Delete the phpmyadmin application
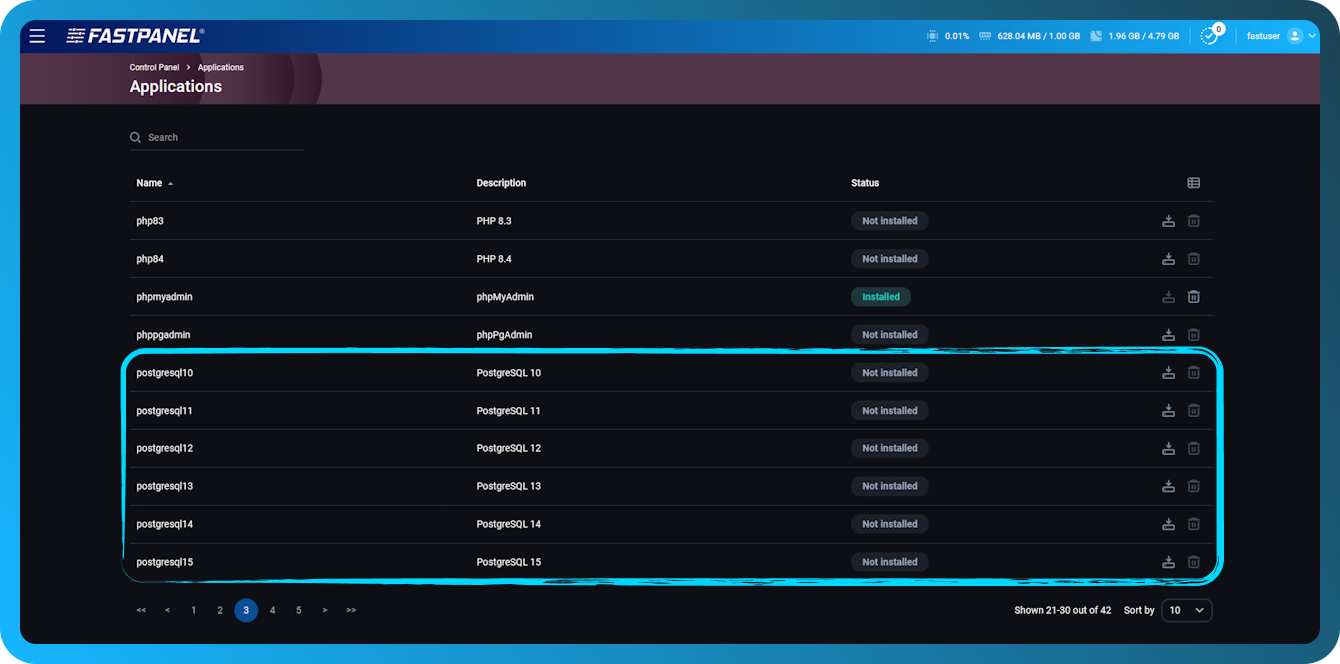This screenshot has width=1340, height=664. click(x=1193, y=296)
